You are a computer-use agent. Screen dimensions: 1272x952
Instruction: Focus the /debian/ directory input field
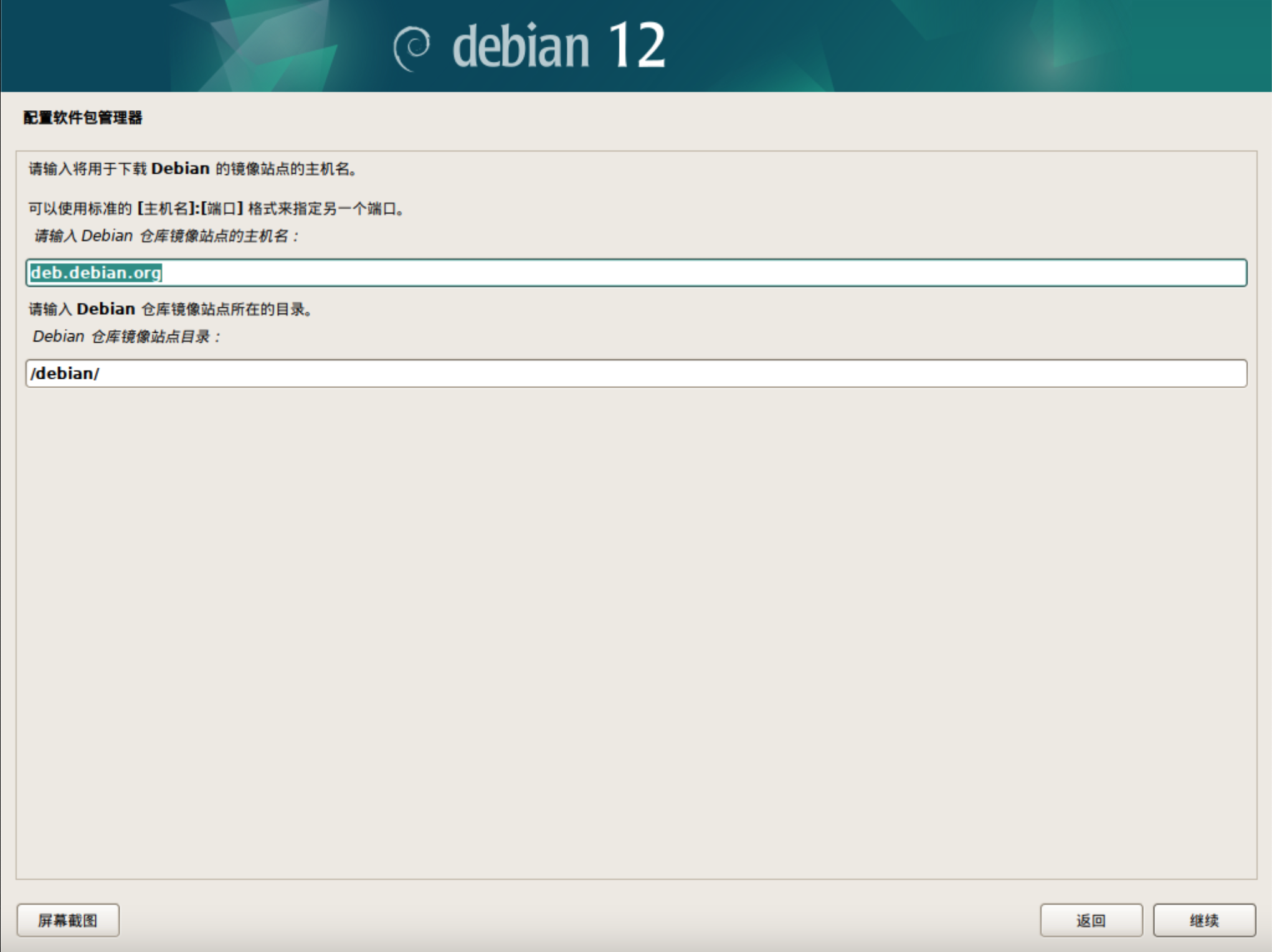635,373
